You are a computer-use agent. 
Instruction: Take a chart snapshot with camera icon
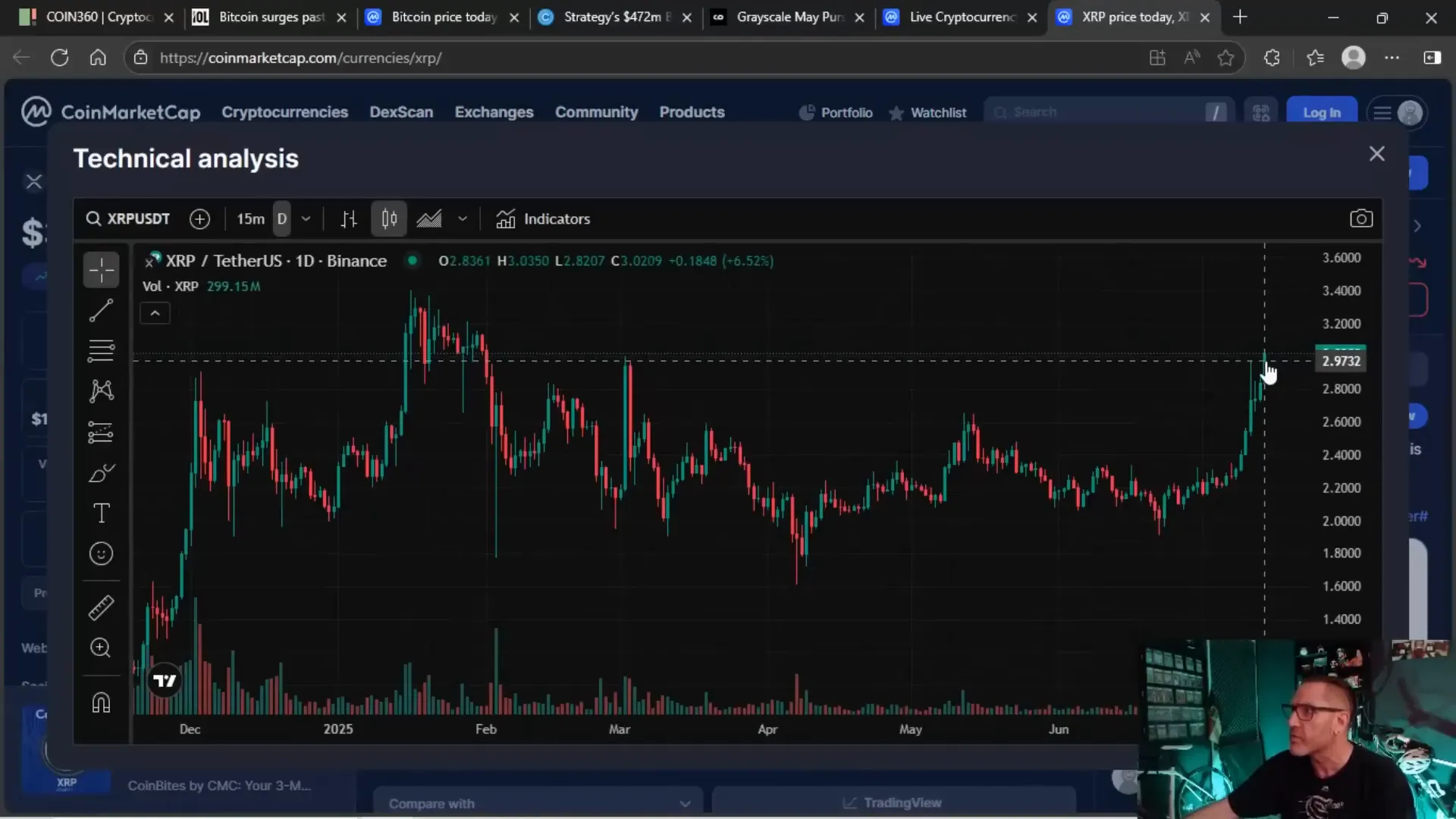coord(1361,219)
